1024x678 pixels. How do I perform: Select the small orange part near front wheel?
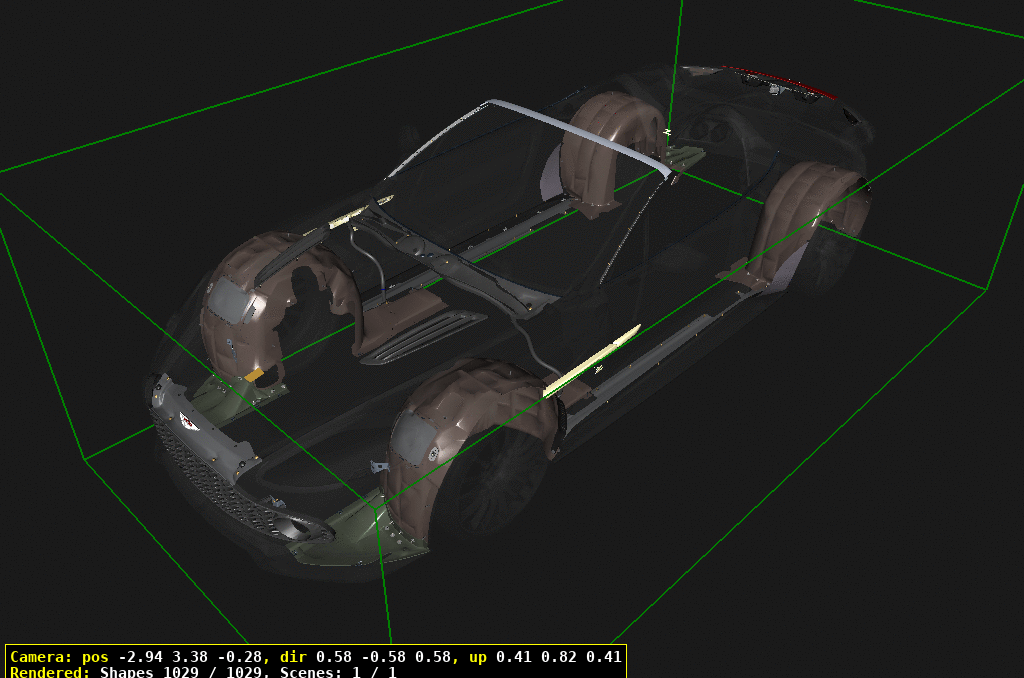tap(254, 374)
